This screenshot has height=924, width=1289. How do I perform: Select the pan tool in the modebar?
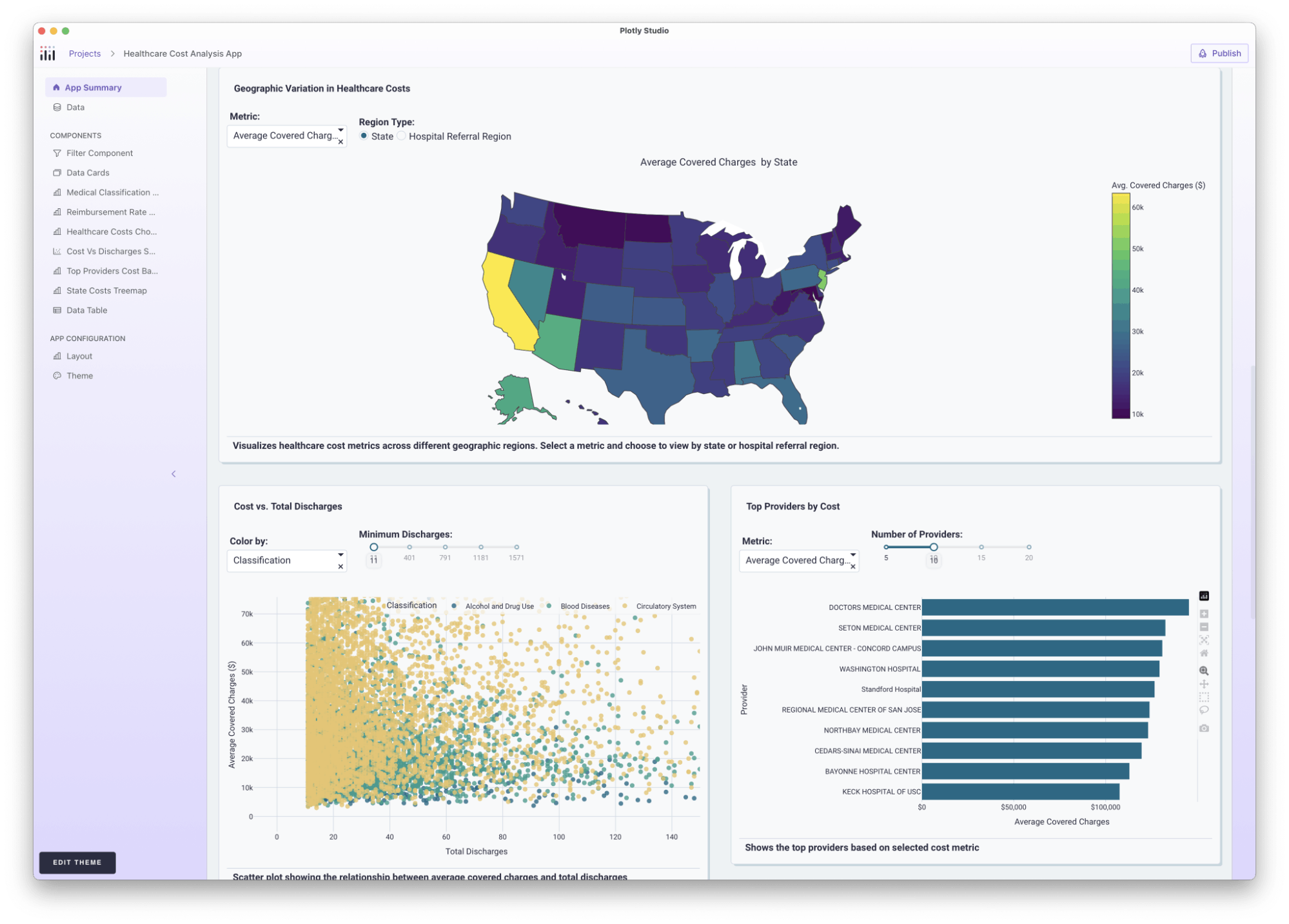(x=1203, y=684)
